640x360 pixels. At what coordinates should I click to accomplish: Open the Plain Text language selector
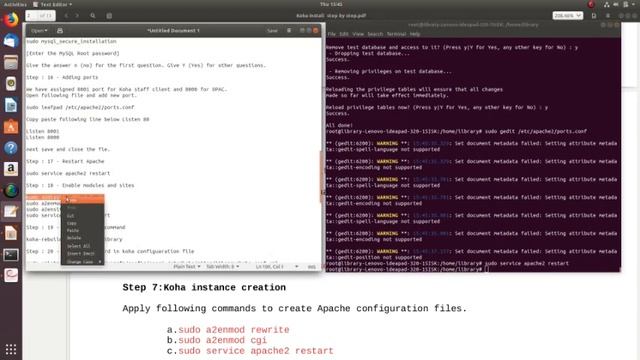point(187,267)
